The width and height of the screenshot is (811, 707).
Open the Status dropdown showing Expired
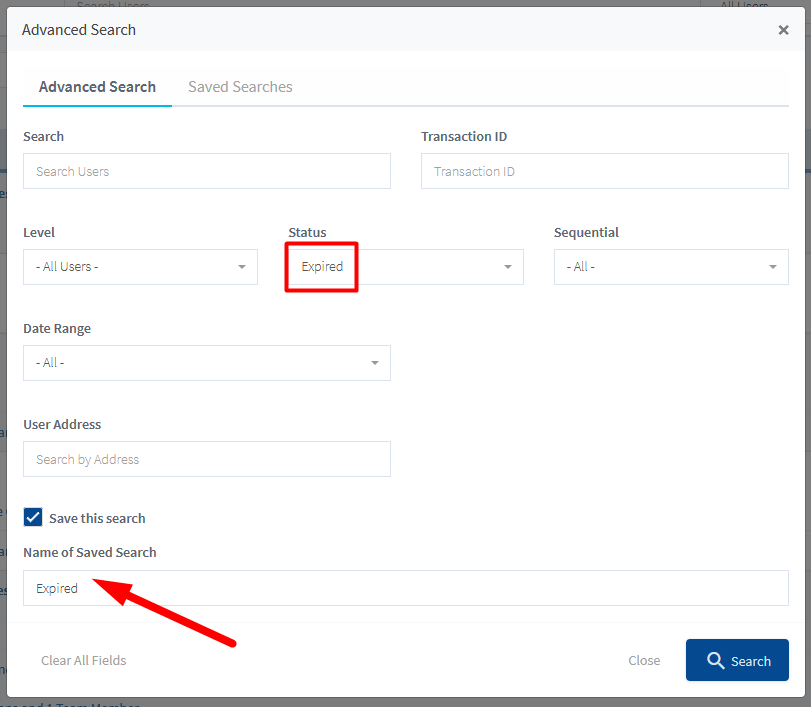(x=406, y=267)
